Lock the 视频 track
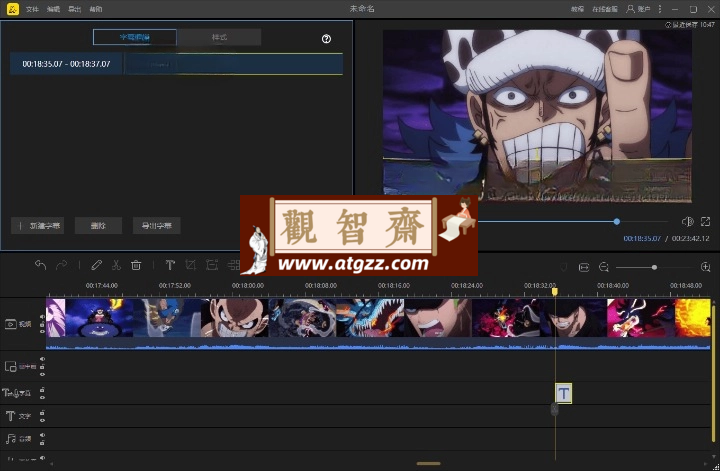This screenshot has height=471, width=720. [x=42, y=324]
